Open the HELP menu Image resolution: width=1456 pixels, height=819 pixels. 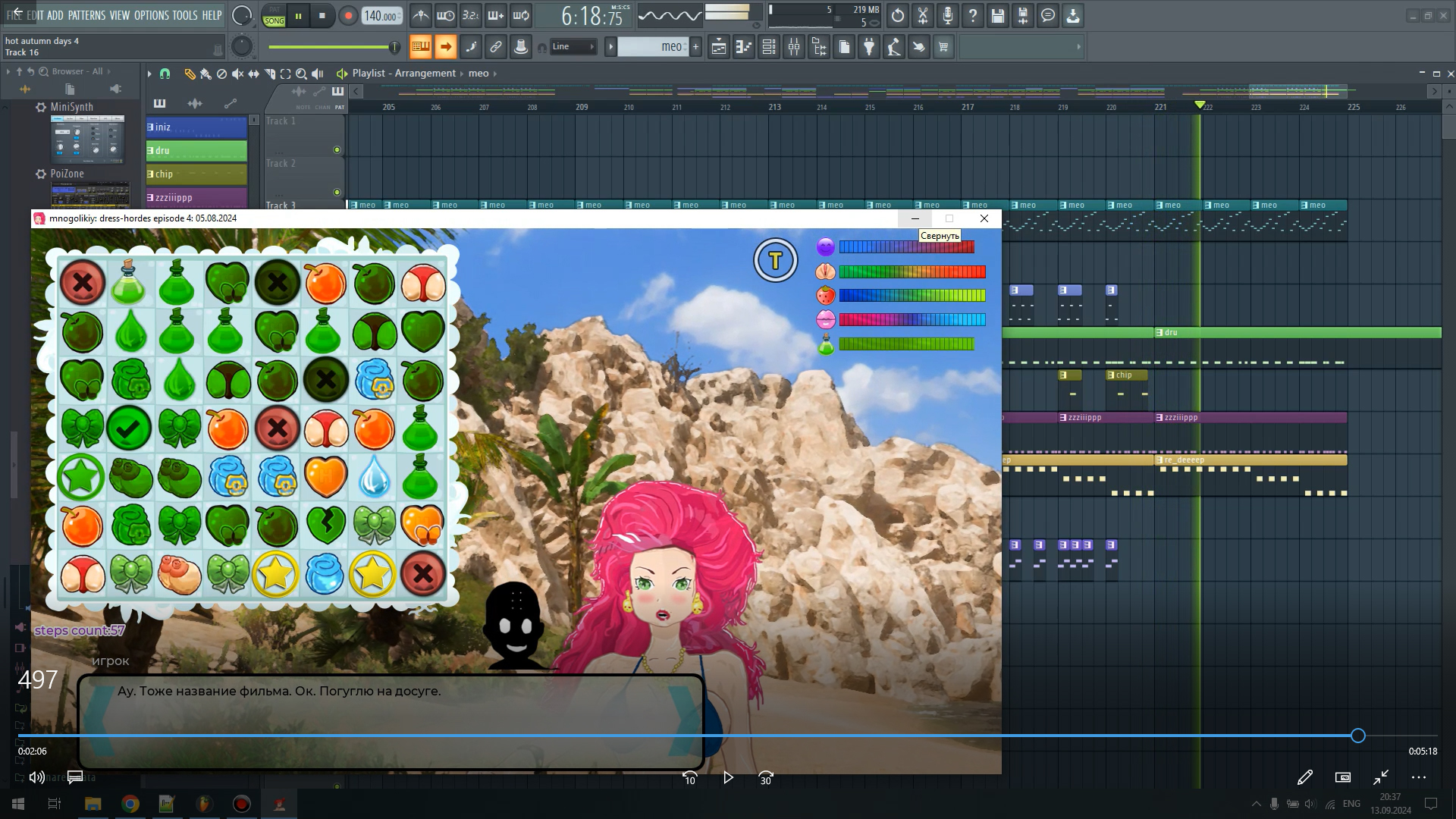(212, 15)
